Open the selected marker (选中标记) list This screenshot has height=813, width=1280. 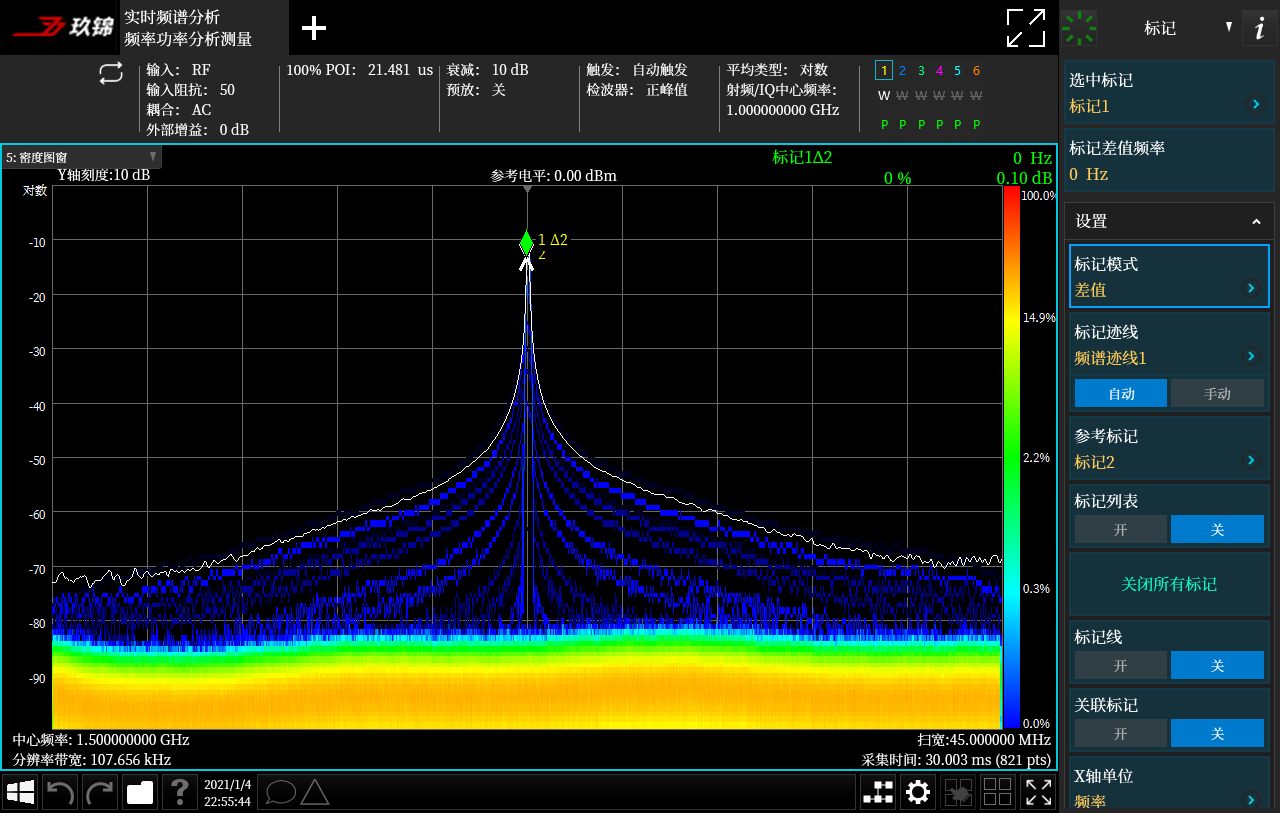(1169, 93)
